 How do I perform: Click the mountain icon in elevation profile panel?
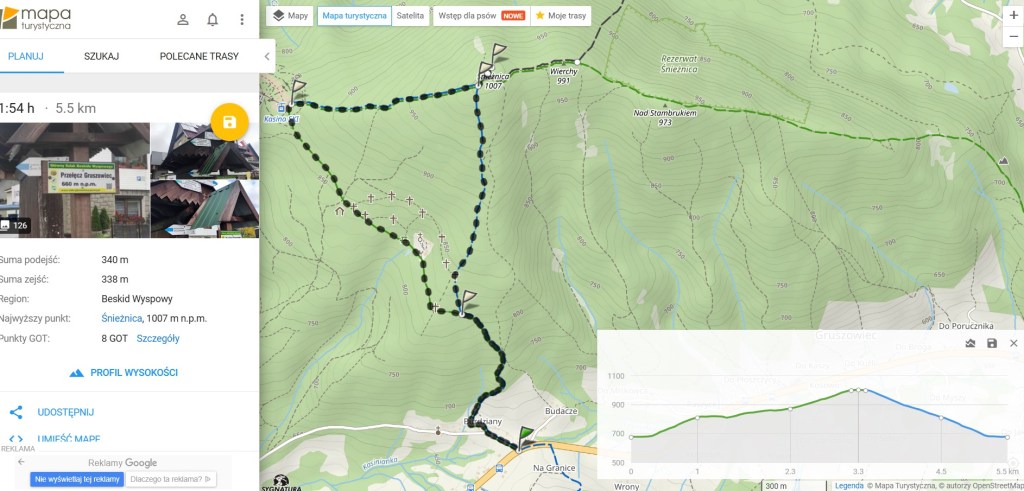coord(970,343)
